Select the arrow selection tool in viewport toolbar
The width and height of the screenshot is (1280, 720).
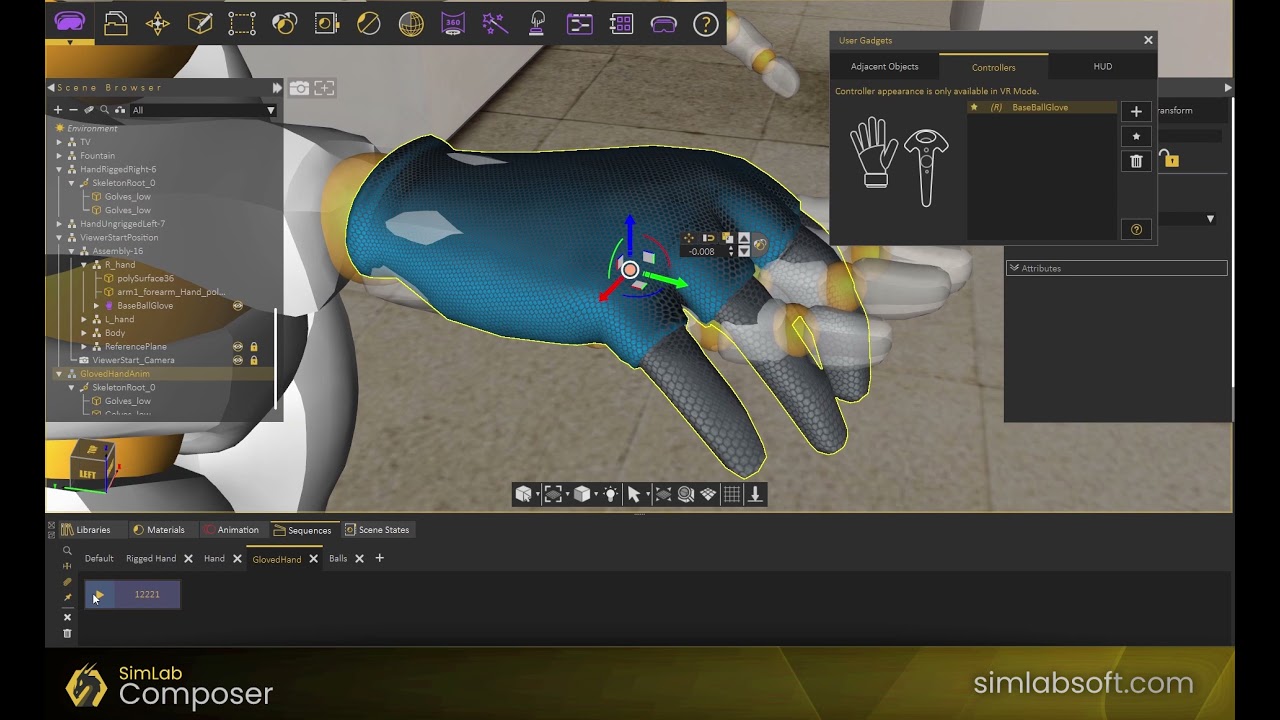(634, 494)
